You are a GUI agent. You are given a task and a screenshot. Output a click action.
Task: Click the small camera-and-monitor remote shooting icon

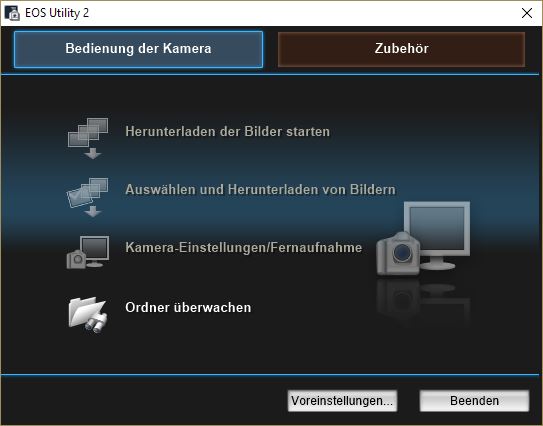tap(88, 252)
